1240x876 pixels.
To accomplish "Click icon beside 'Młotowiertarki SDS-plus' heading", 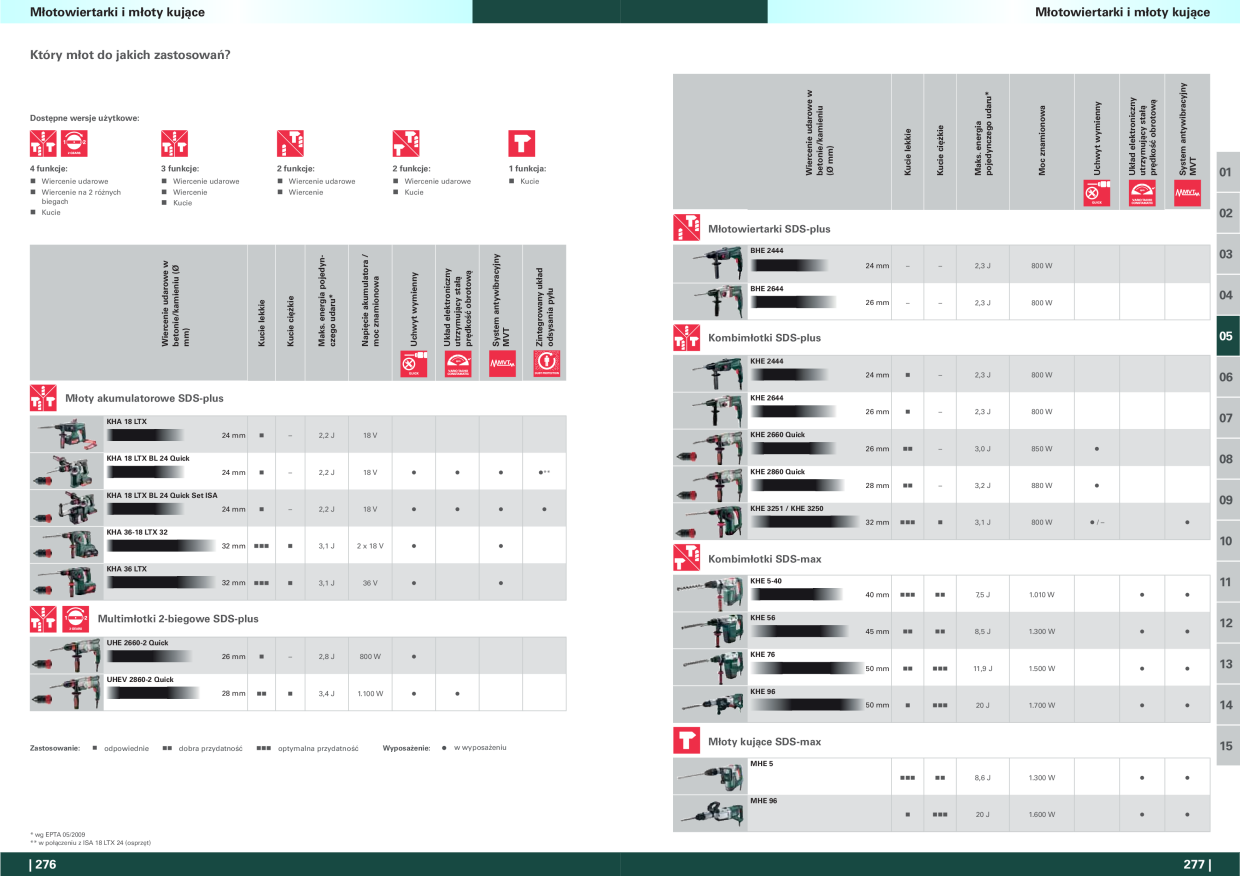I will point(686,227).
